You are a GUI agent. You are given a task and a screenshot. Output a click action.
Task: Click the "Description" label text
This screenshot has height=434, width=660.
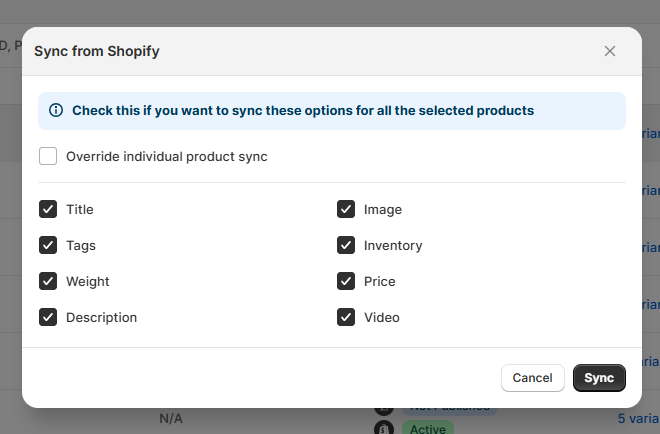[101, 317]
